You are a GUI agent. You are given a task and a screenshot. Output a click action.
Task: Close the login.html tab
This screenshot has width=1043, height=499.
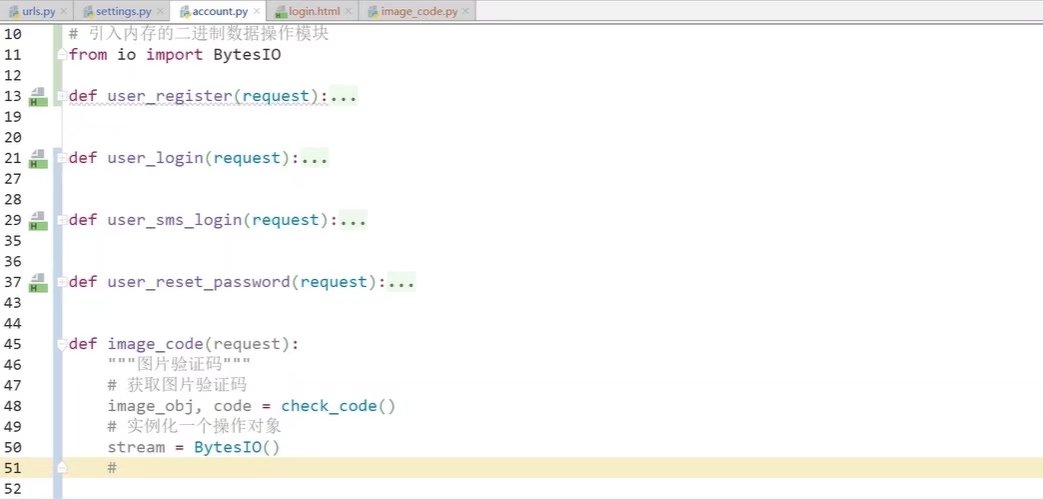click(348, 11)
